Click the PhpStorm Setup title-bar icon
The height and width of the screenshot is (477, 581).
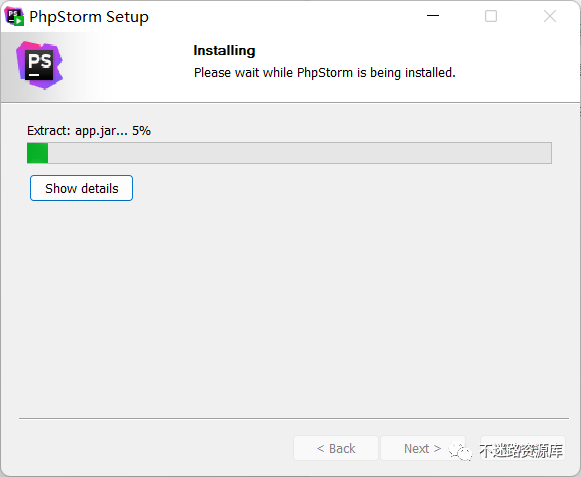[x=14, y=16]
